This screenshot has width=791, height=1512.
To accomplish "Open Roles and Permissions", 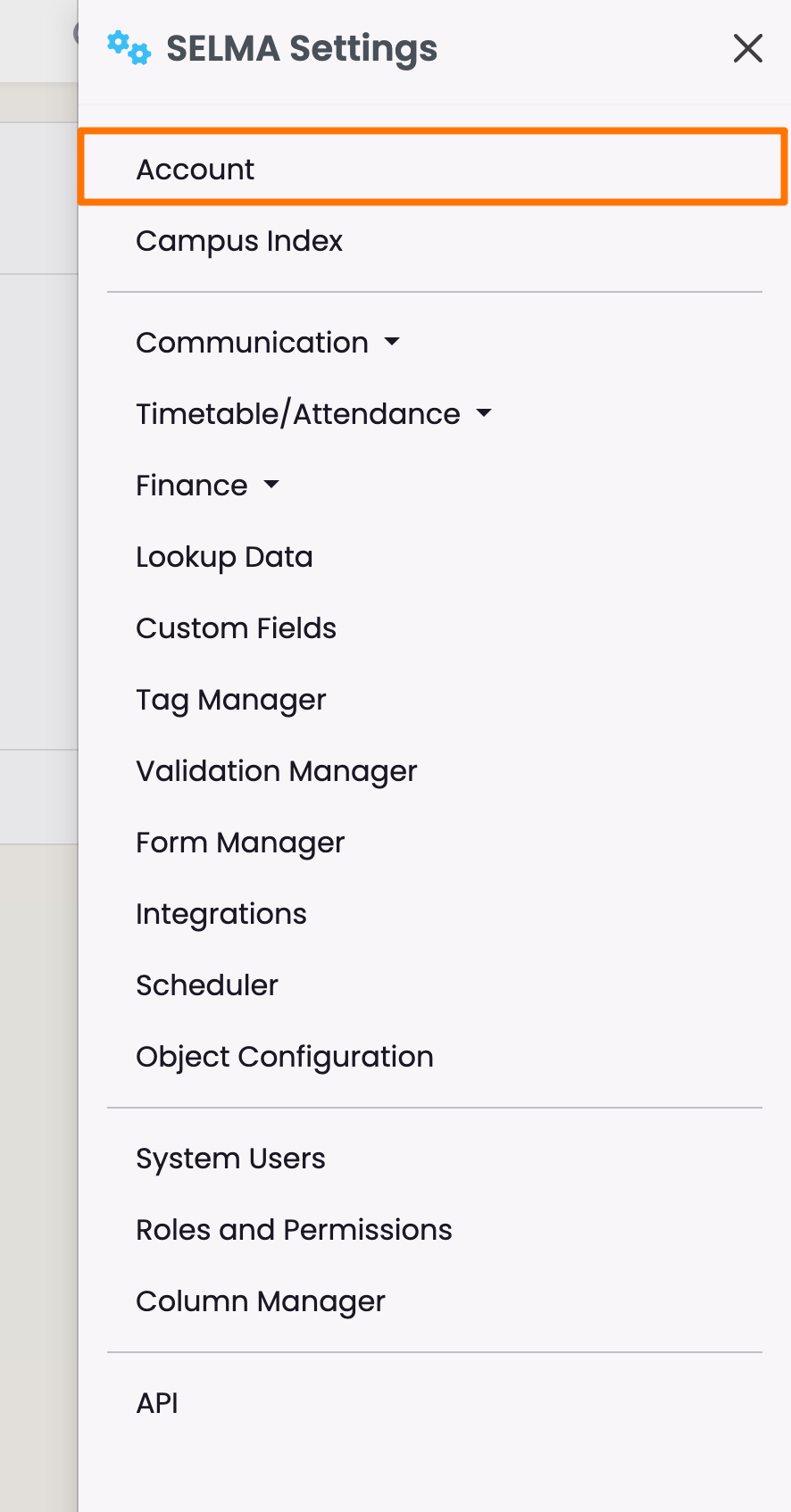I will 294,1230.
